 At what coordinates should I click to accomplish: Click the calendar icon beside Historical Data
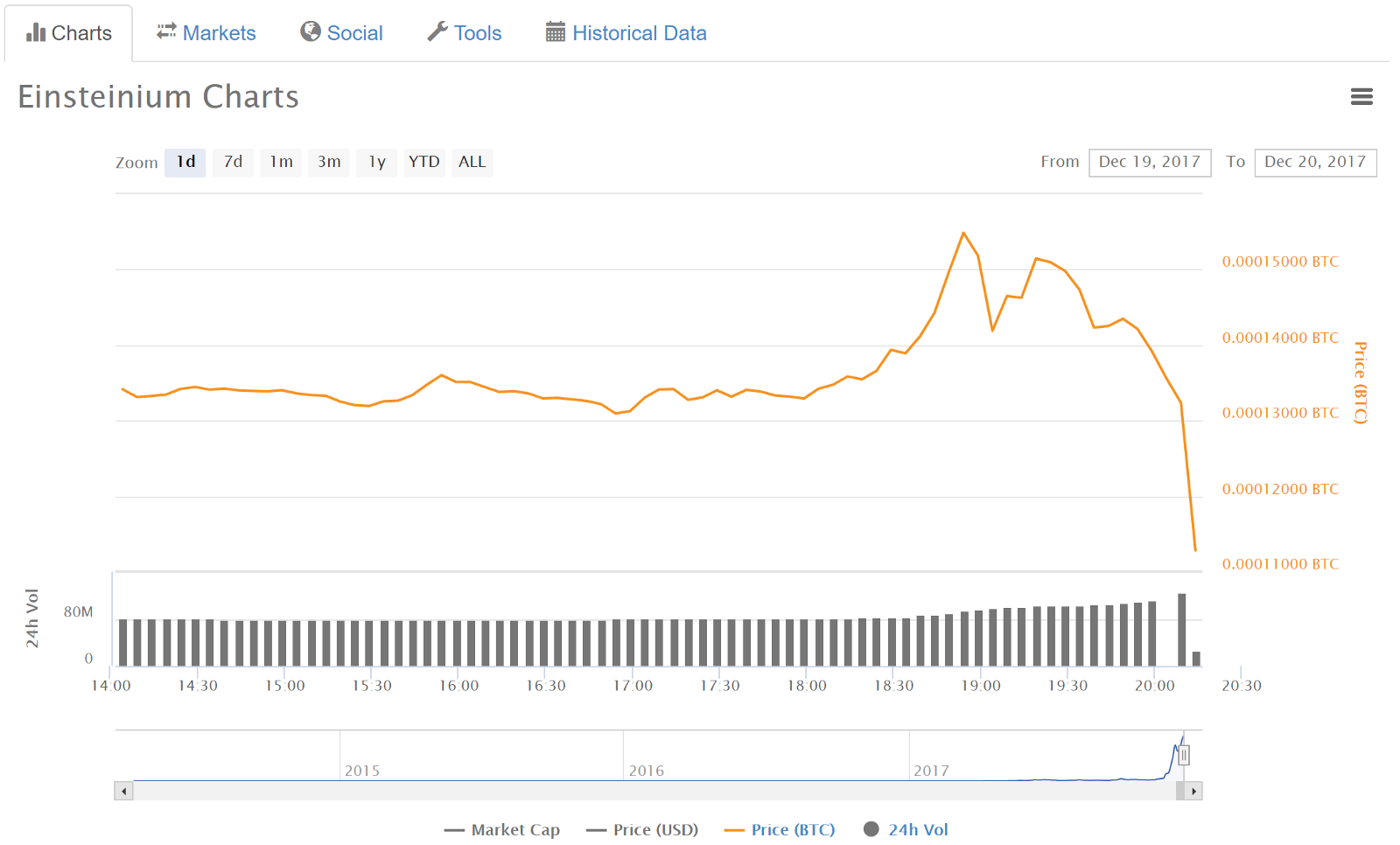[556, 33]
